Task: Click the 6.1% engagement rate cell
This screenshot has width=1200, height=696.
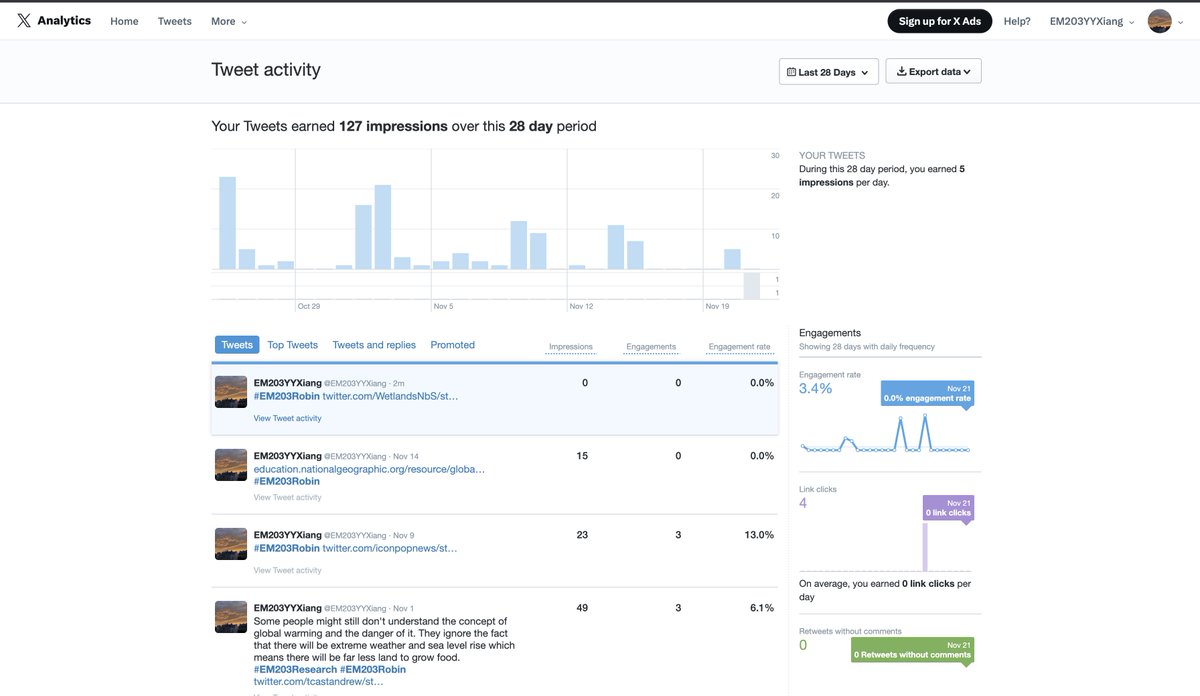Action: 763,608
